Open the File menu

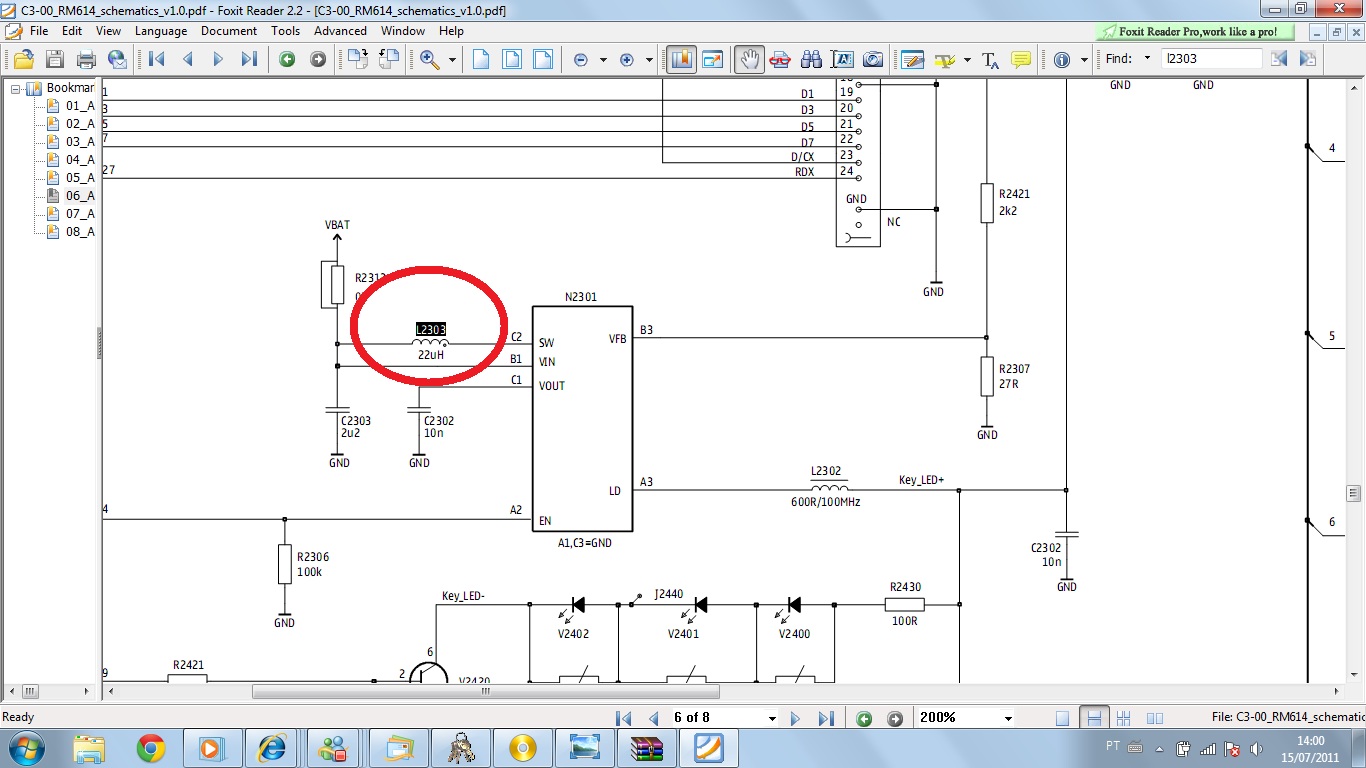39,31
